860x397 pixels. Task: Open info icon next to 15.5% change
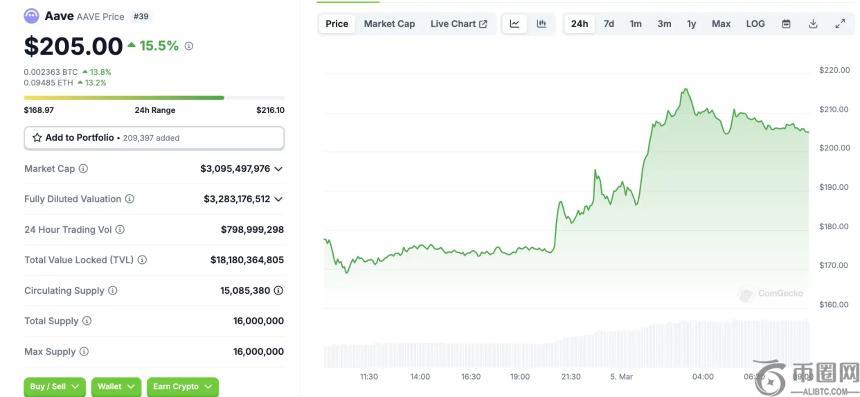pyautogui.click(x=189, y=46)
